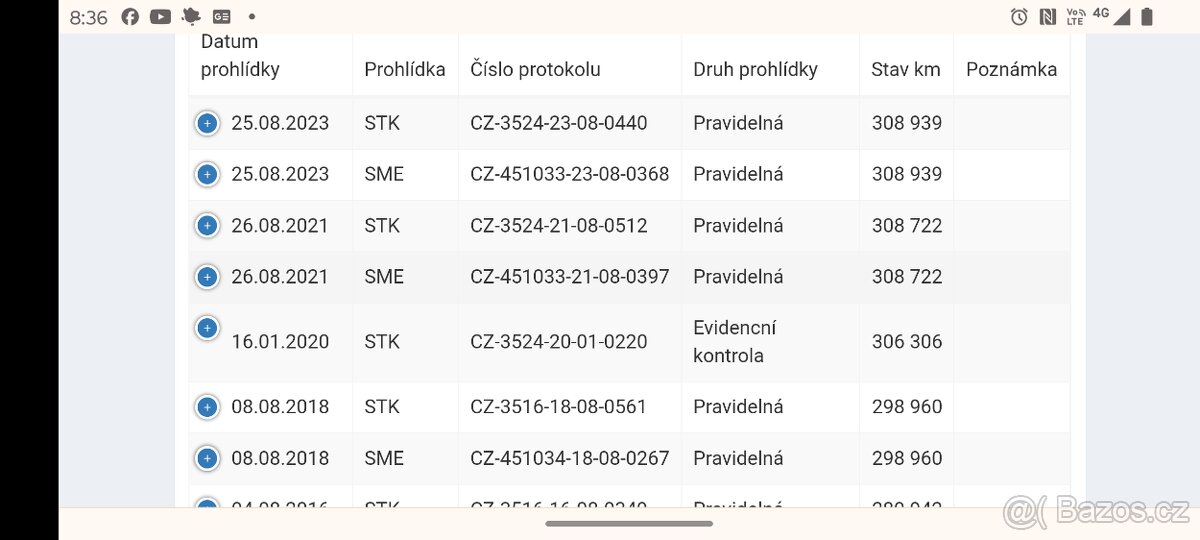Expand the 26.08.2021 STK inspection row
This screenshot has height=540, width=1200.
point(207,225)
